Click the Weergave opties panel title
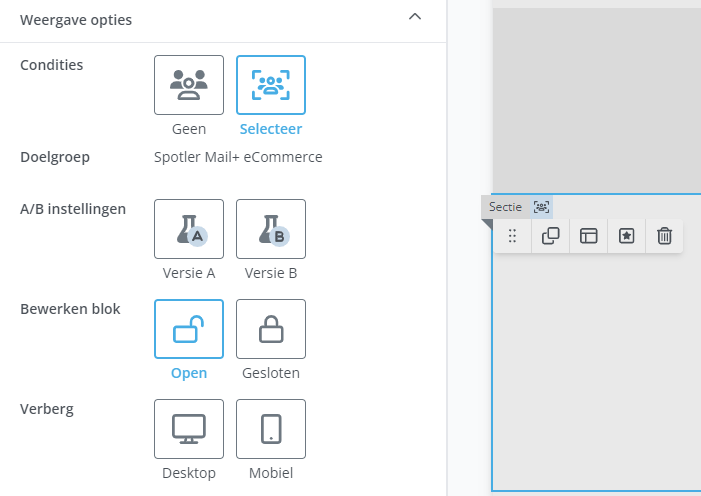The height and width of the screenshot is (496, 701). click(76, 20)
